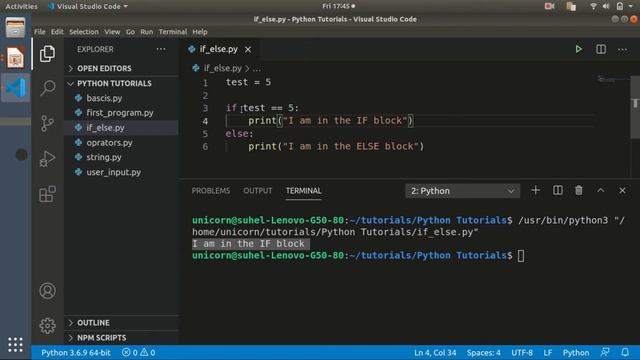Switch to the Problems panel tab
This screenshot has width=640, height=360.
click(x=211, y=191)
